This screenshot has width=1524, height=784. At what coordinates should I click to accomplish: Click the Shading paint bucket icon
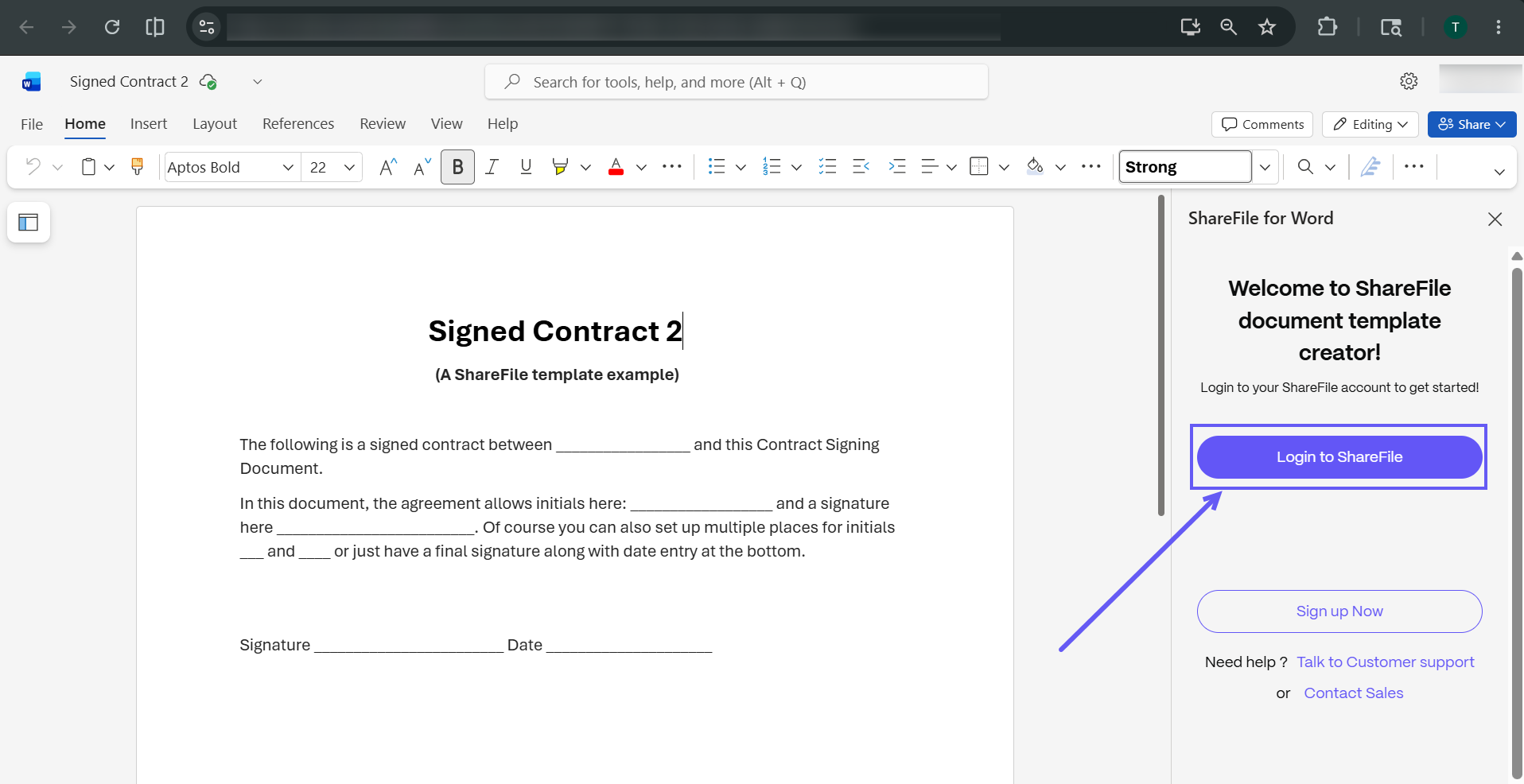[1035, 167]
